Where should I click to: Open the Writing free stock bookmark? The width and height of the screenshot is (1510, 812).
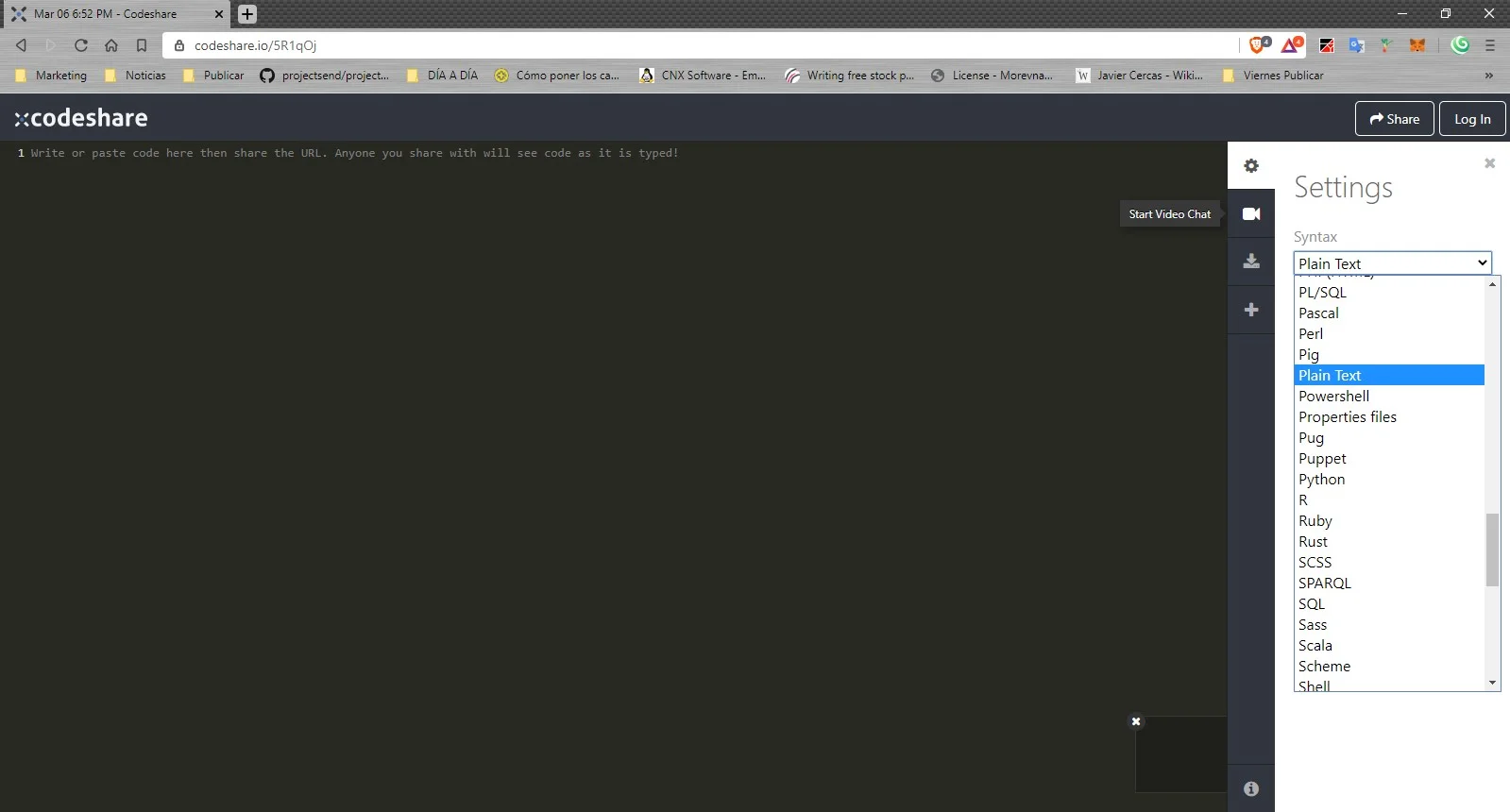(x=850, y=76)
